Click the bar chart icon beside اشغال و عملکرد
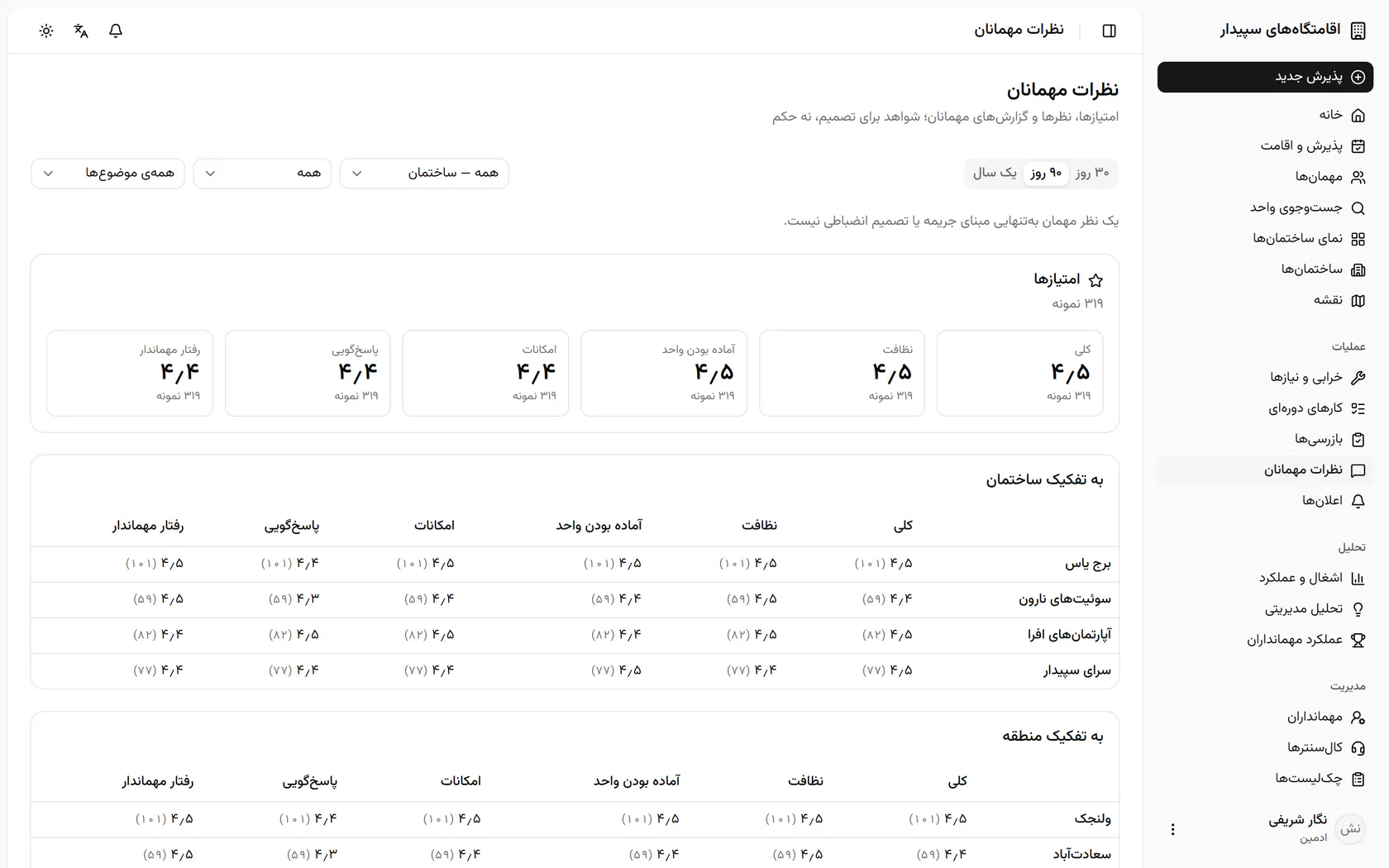1389x868 pixels. (x=1358, y=579)
